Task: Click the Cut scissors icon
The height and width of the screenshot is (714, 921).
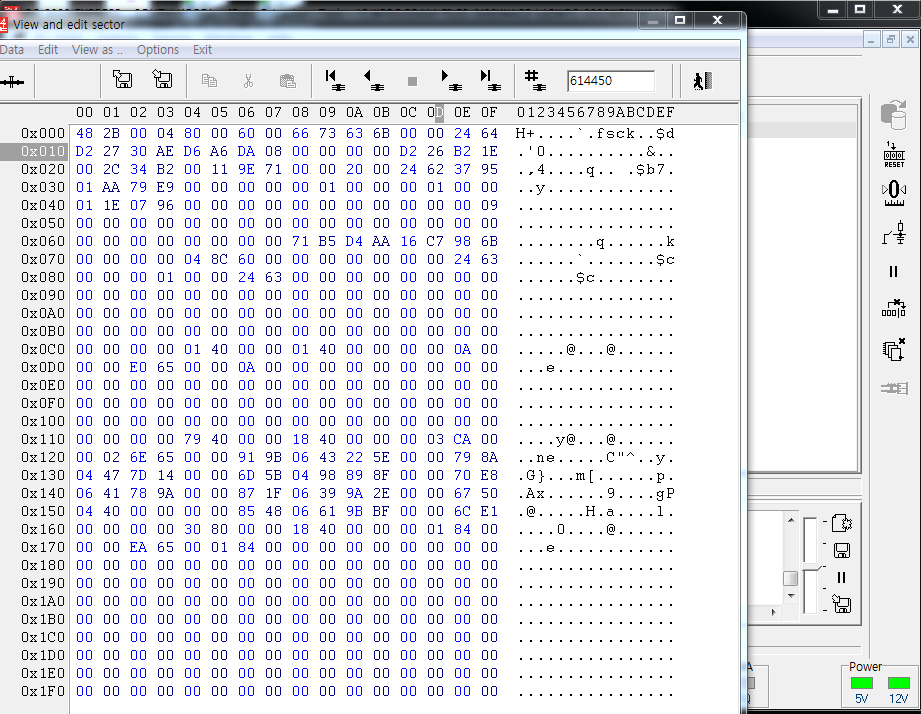Action: click(248, 80)
